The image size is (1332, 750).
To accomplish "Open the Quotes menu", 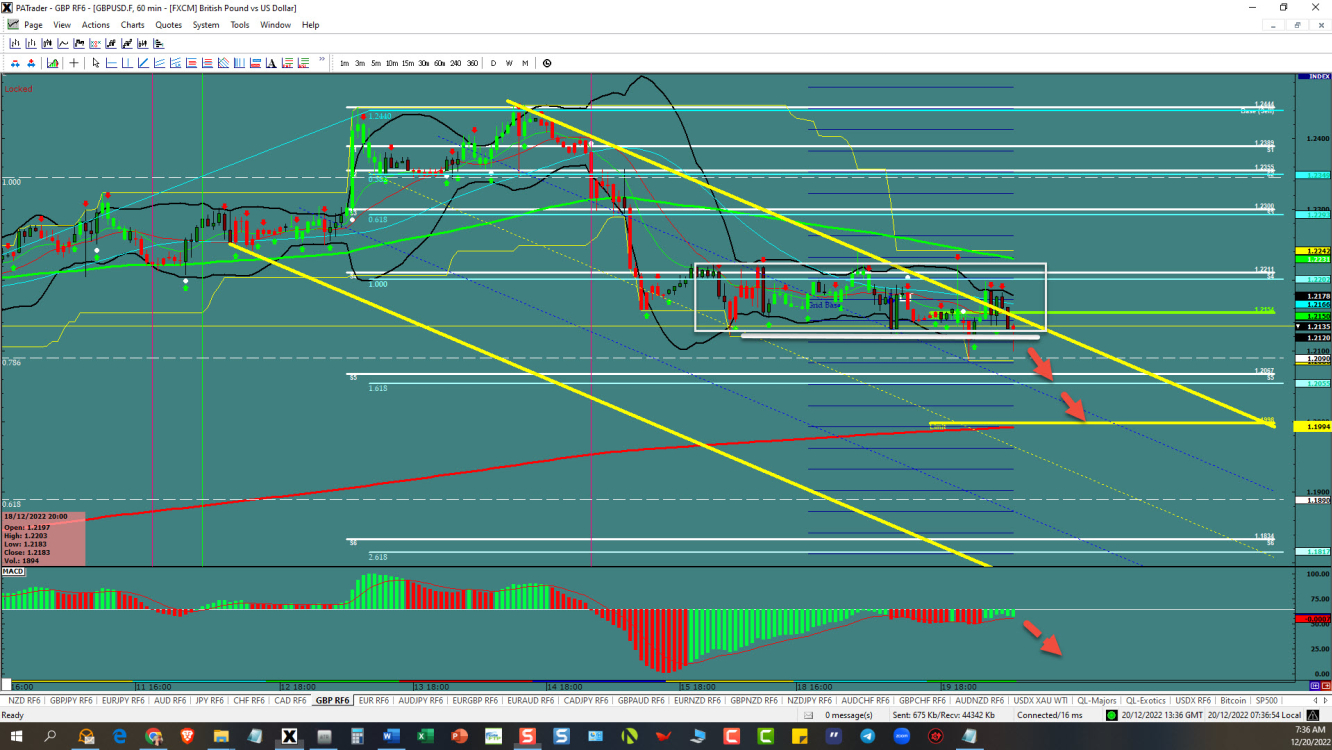I will click(x=169, y=25).
